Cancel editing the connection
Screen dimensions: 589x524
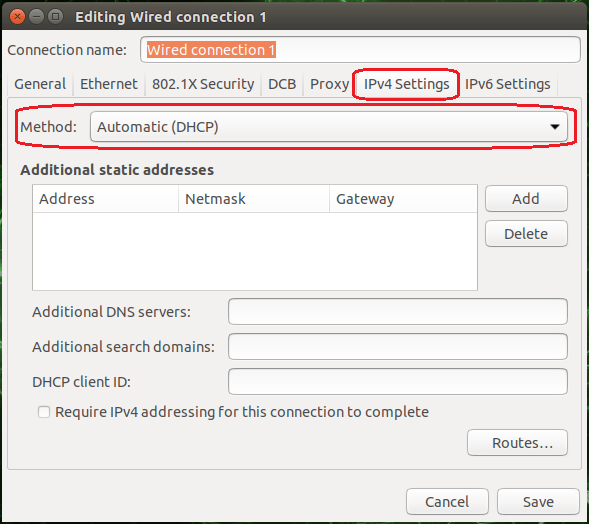tap(447, 501)
